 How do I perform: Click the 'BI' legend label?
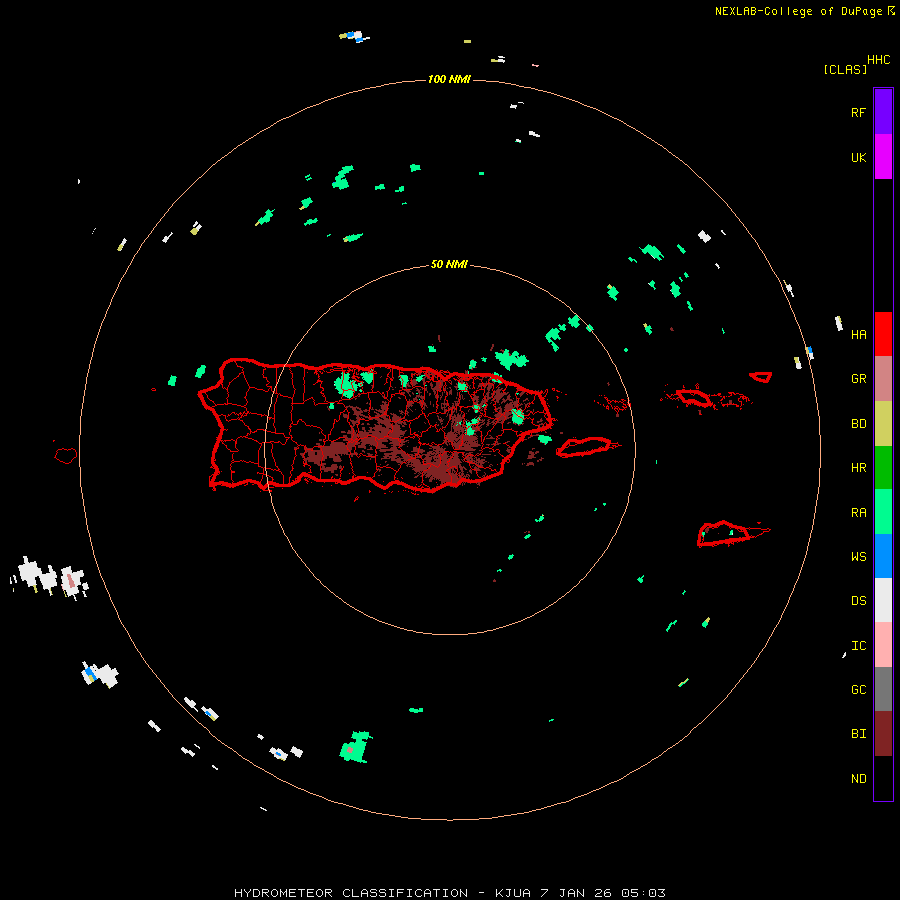click(858, 734)
